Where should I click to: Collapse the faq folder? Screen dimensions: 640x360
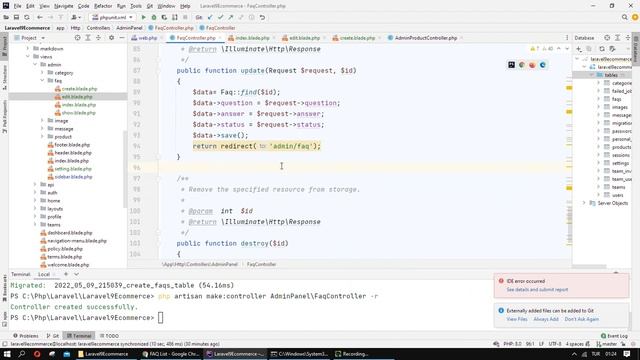(42, 81)
